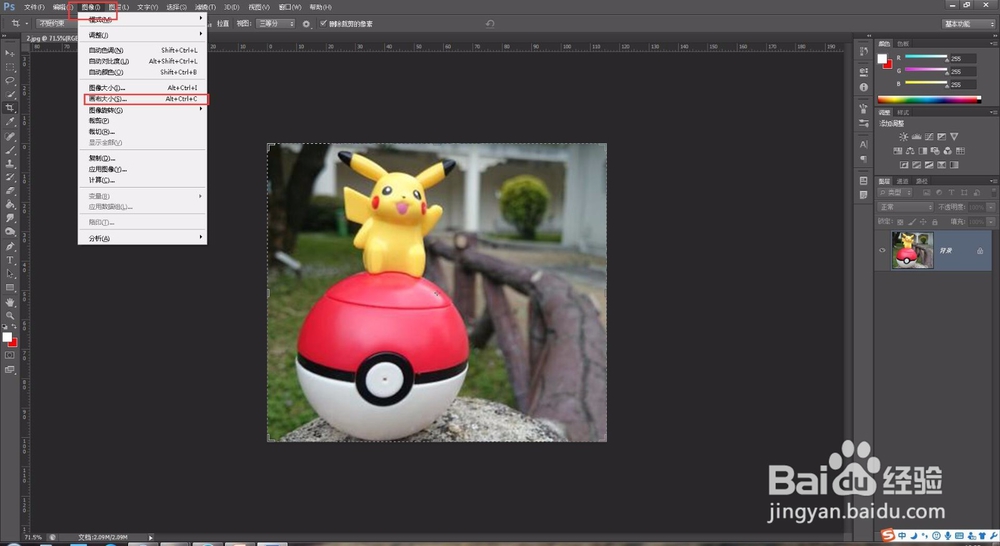Toggle lock image pixels brush icon
The width and height of the screenshot is (1000, 546).
coord(912,221)
